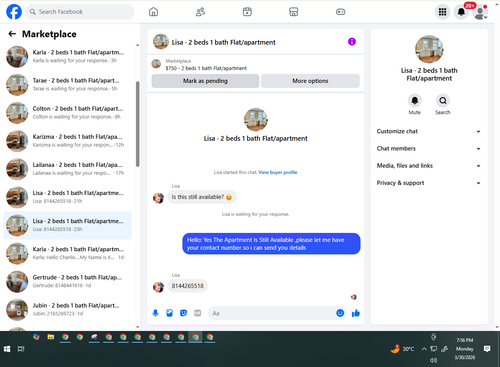Click the taskbar clock showing 7:56 PM
The height and width of the screenshot is (367, 500).
[x=465, y=349]
